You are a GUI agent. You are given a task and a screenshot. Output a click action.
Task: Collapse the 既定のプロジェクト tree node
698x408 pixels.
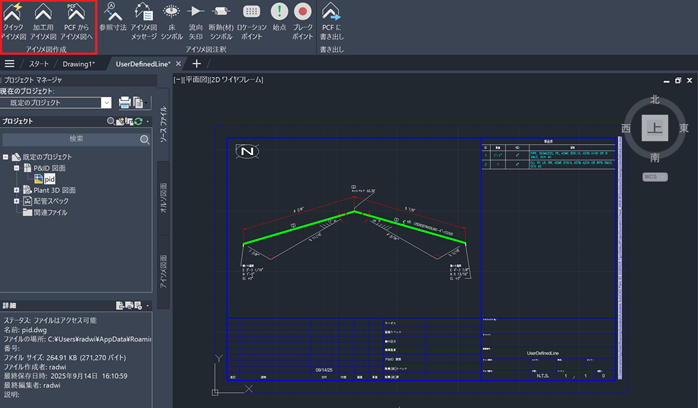pos(6,157)
